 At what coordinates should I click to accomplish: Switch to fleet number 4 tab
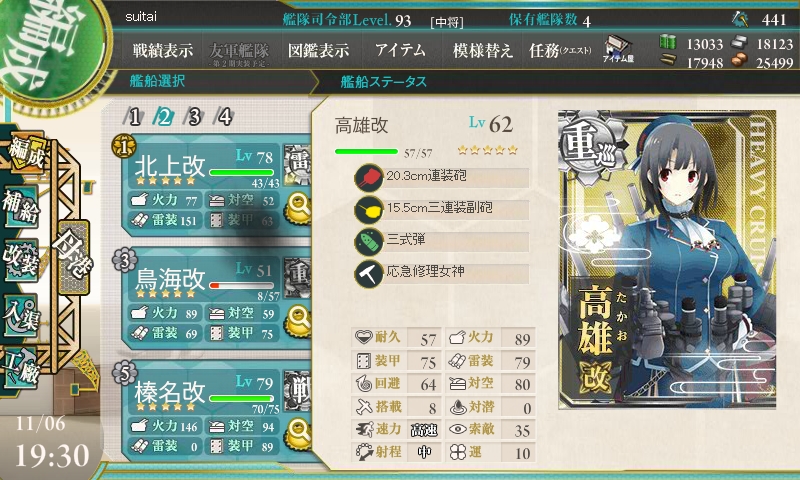click(x=224, y=117)
